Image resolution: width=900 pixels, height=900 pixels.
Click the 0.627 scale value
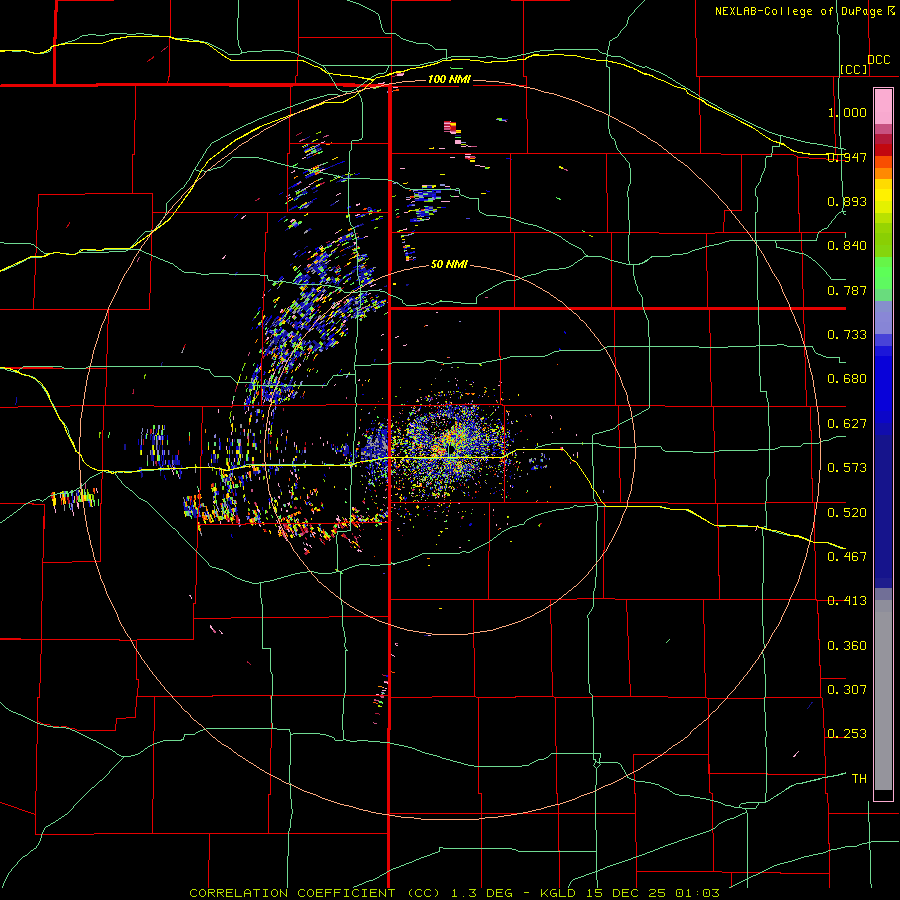847,424
